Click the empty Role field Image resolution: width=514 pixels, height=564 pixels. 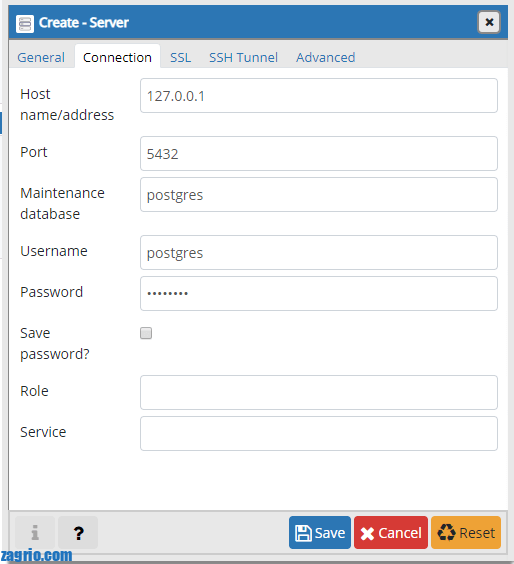(319, 392)
